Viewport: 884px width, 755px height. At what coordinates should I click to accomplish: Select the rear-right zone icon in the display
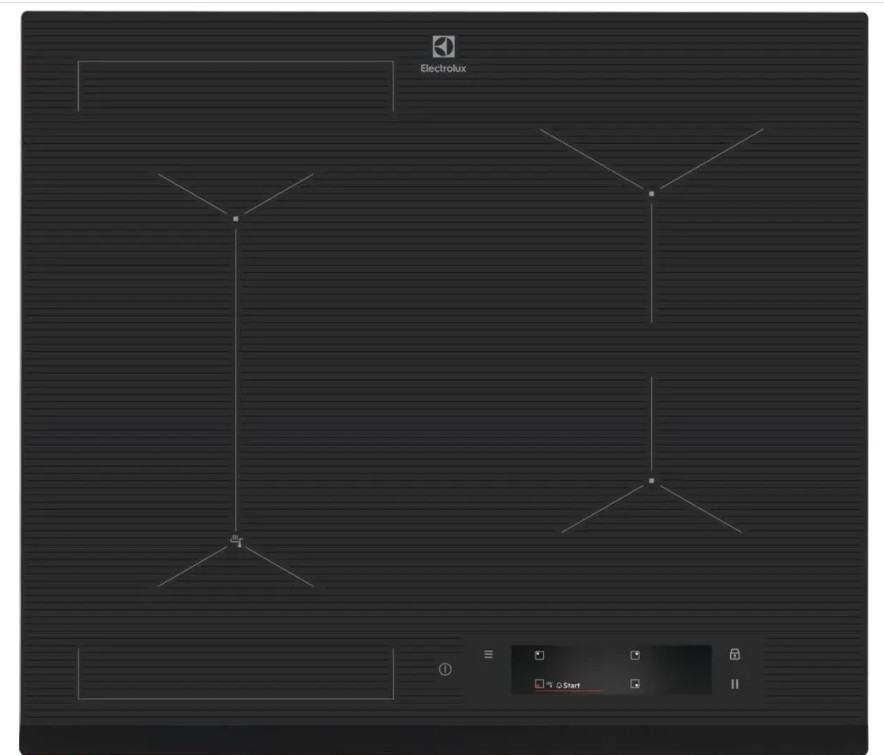tap(634, 656)
